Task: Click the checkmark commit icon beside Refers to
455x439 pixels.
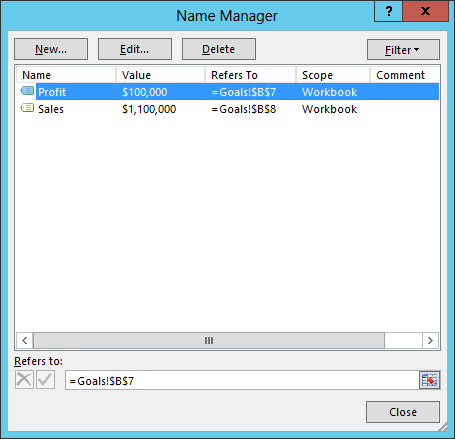Action: 45,380
